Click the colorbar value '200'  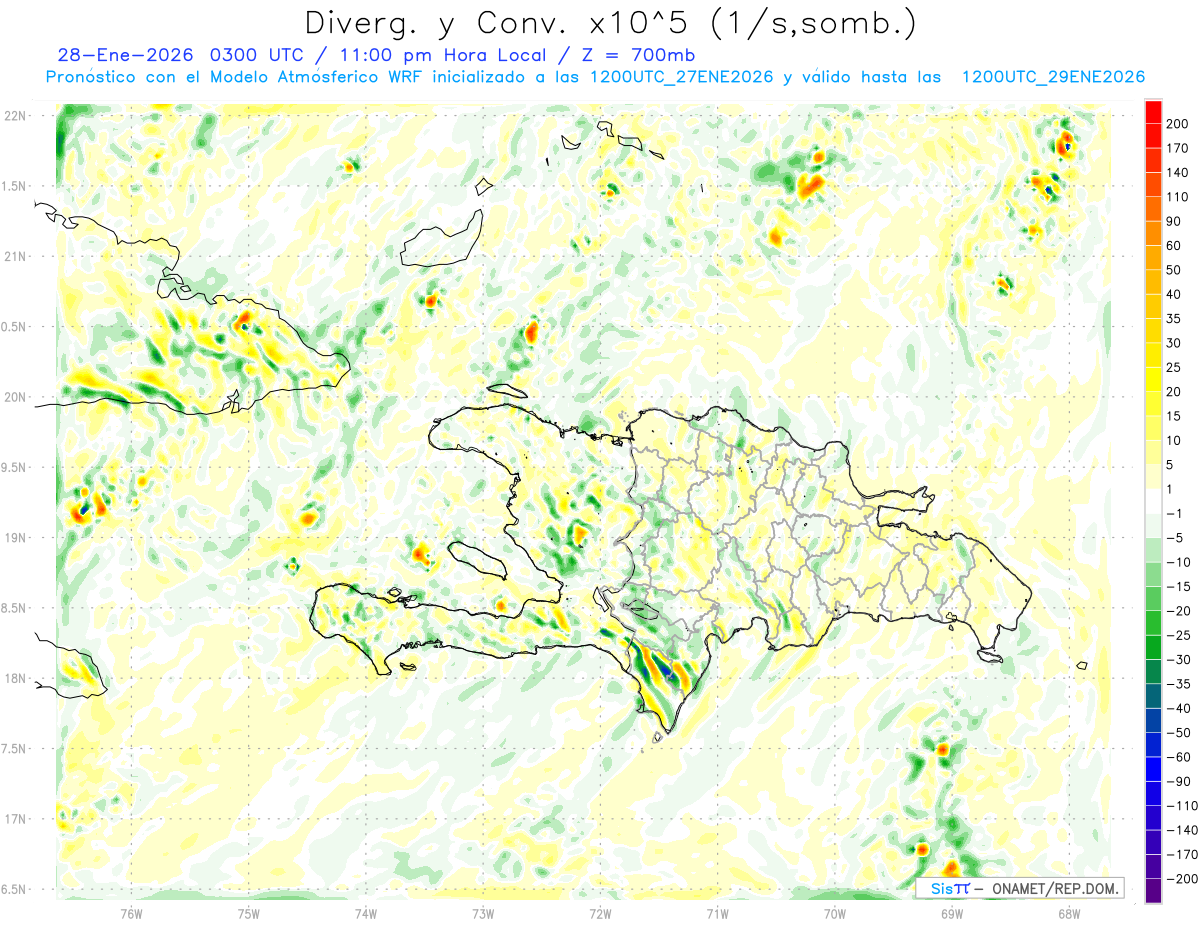pyautogui.click(x=1179, y=124)
